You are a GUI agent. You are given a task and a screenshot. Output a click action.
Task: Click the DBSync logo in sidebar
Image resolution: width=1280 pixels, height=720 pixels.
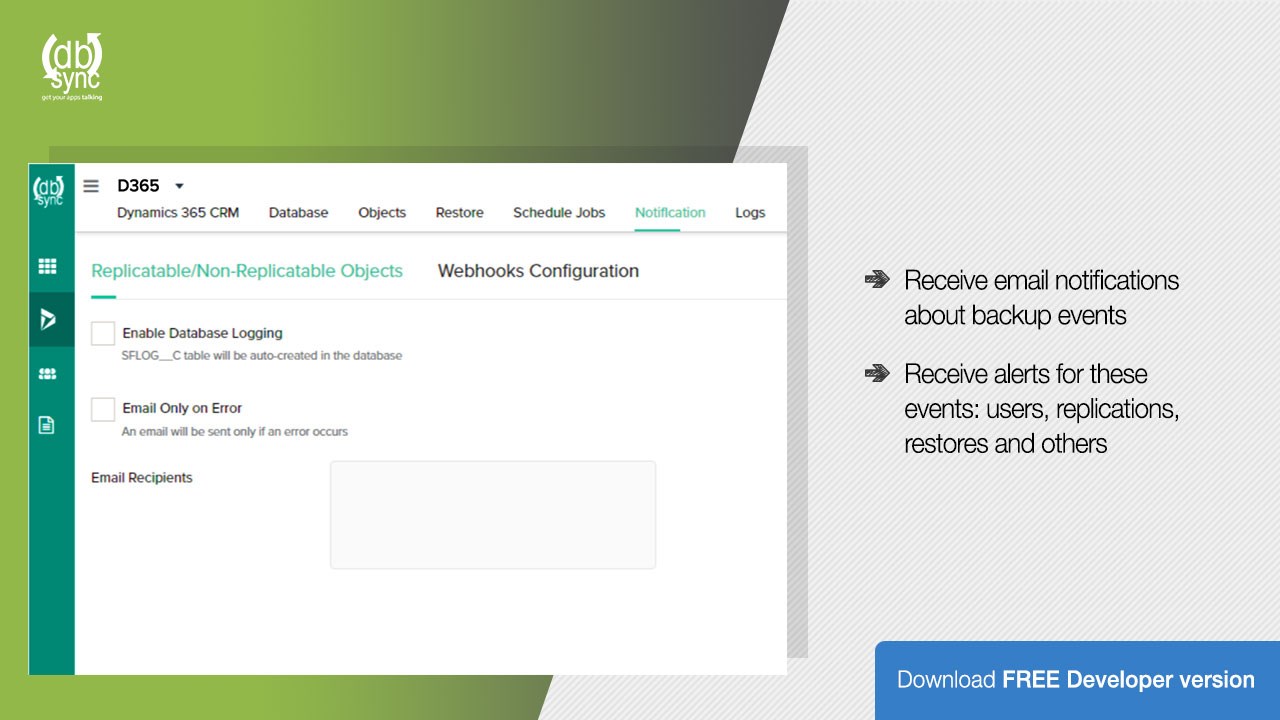click(x=49, y=190)
